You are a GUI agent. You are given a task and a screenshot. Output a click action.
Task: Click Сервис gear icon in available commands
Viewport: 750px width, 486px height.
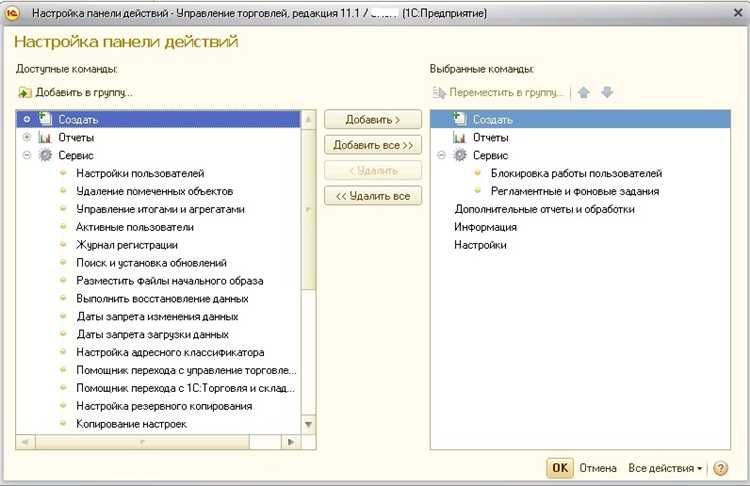coord(45,155)
